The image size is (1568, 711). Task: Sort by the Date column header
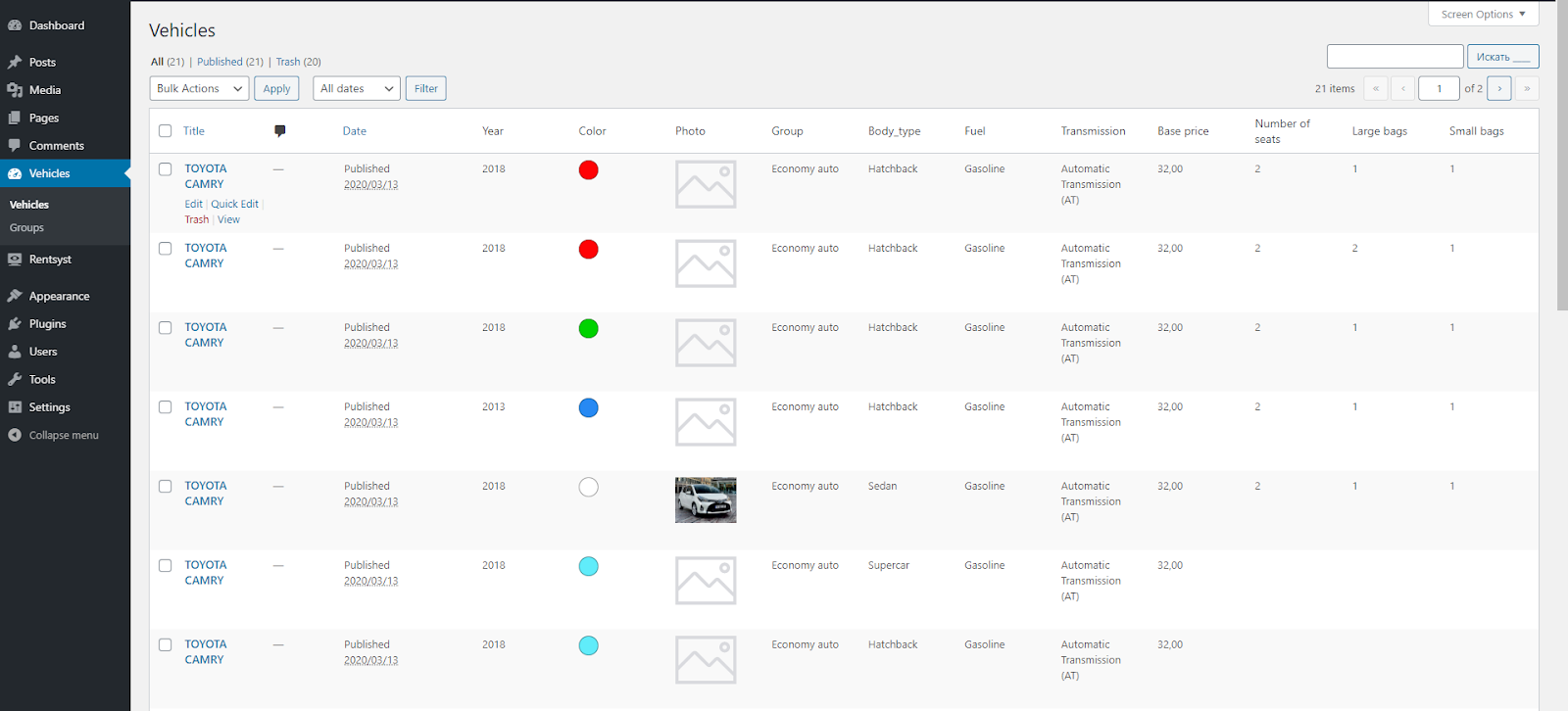(355, 131)
